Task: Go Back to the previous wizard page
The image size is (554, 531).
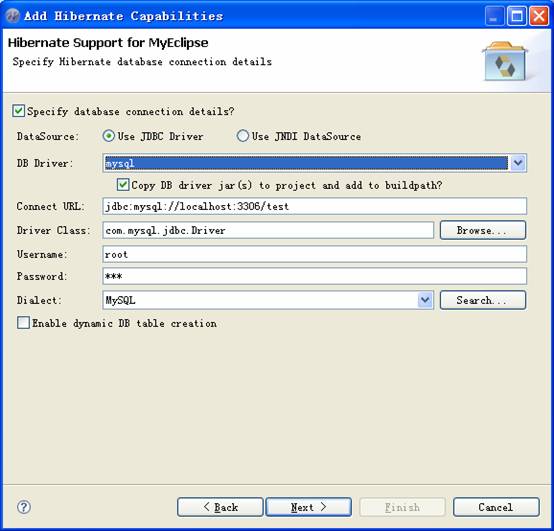Action: click(220, 507)
